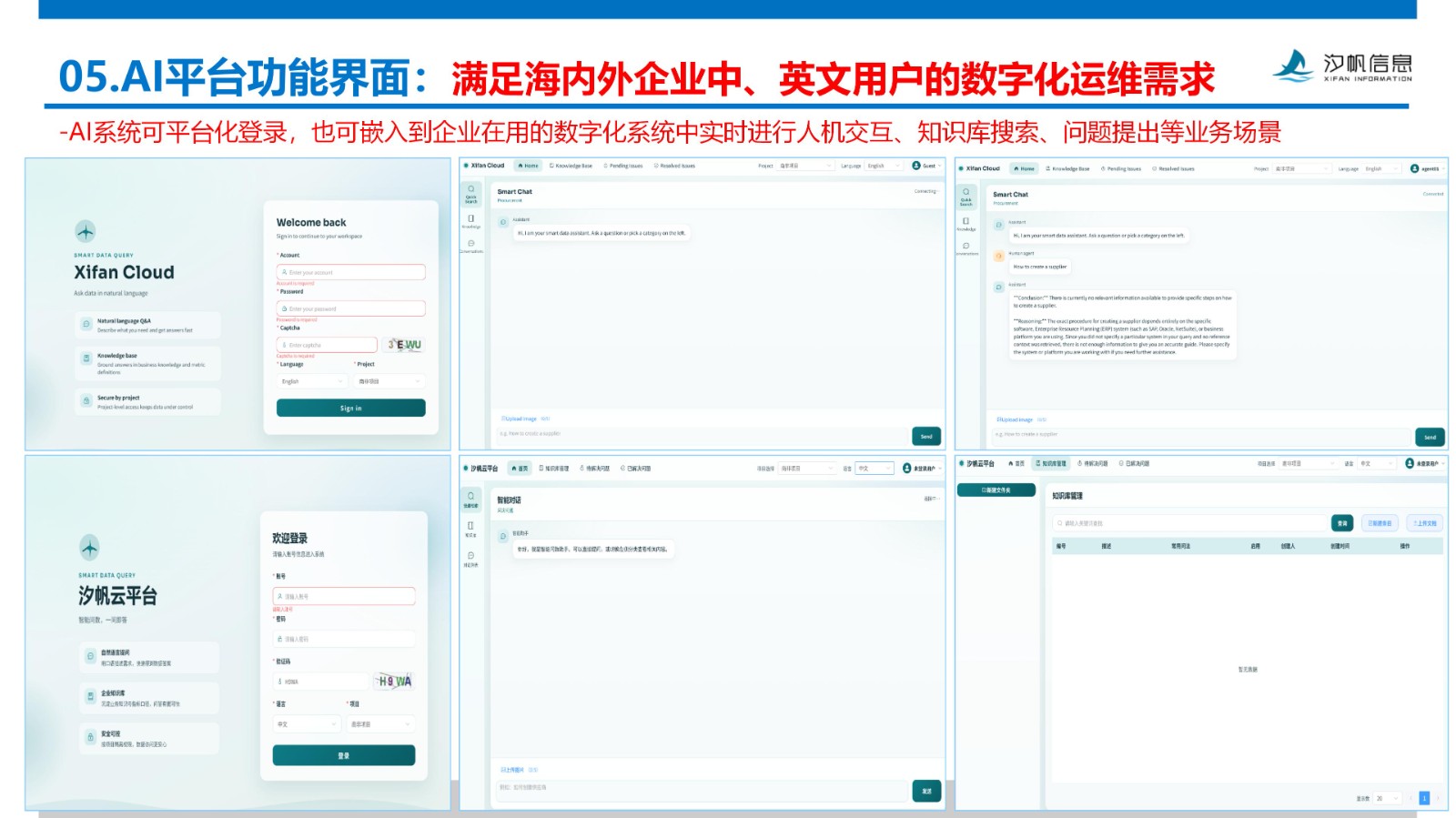Click the "How to create a supplier" chat message

(x=1040, y=267)
